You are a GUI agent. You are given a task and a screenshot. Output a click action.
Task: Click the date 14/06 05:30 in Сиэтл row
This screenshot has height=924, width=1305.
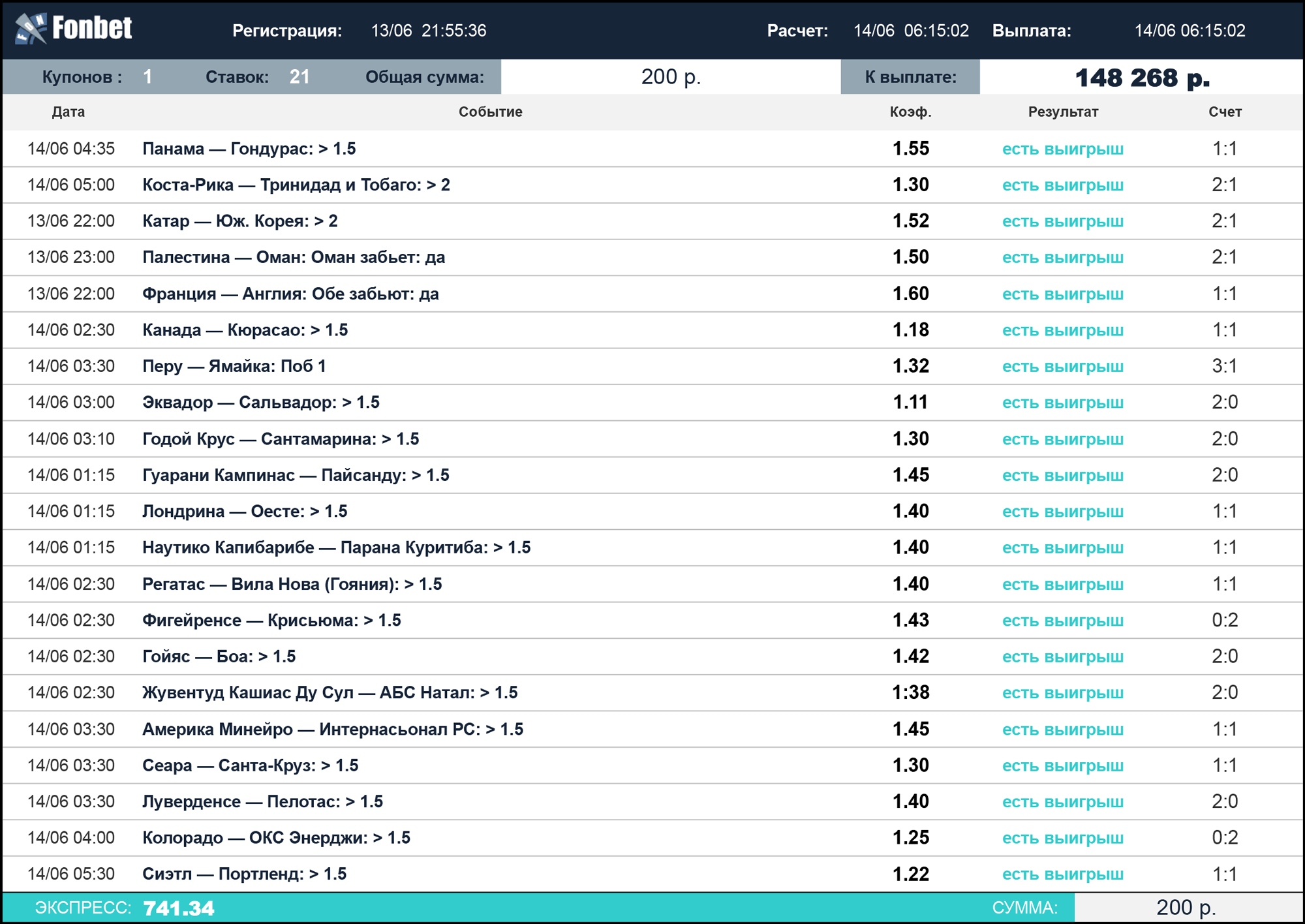pos(70,874)
